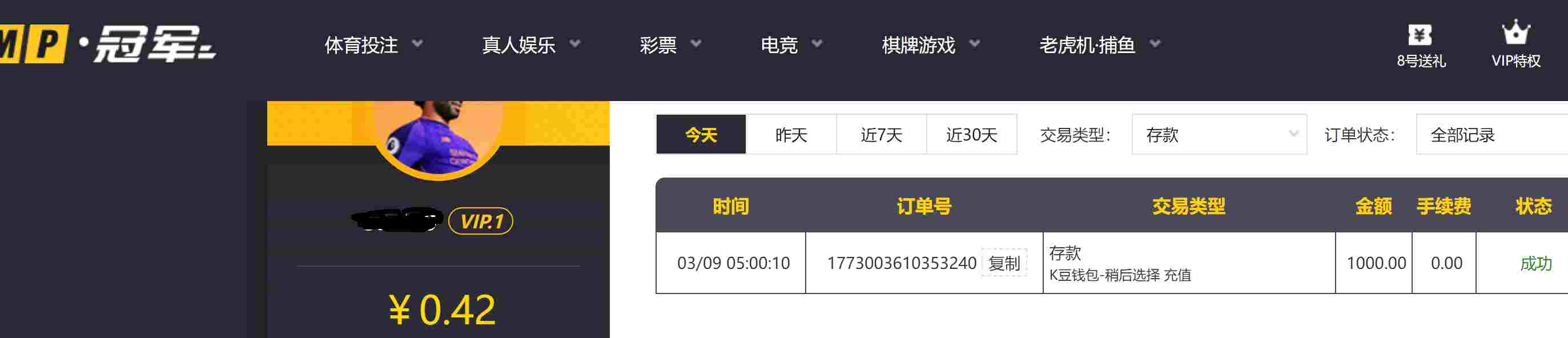Expand the 彩票 menu chevron
The width and height of the screenshot is (1568, 338).
[696, 44]
